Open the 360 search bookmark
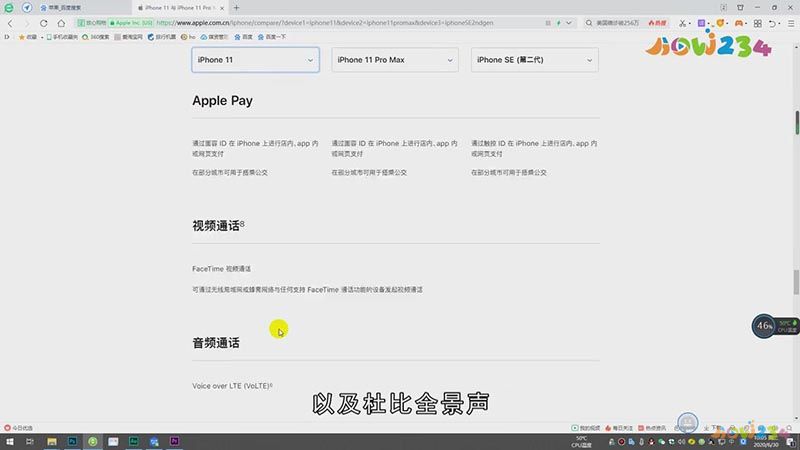Screen dimensions: 800x450 pos(95,37)
